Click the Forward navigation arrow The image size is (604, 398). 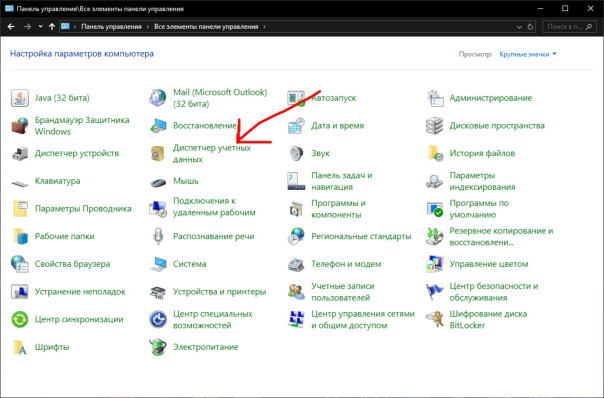[27, 27]
